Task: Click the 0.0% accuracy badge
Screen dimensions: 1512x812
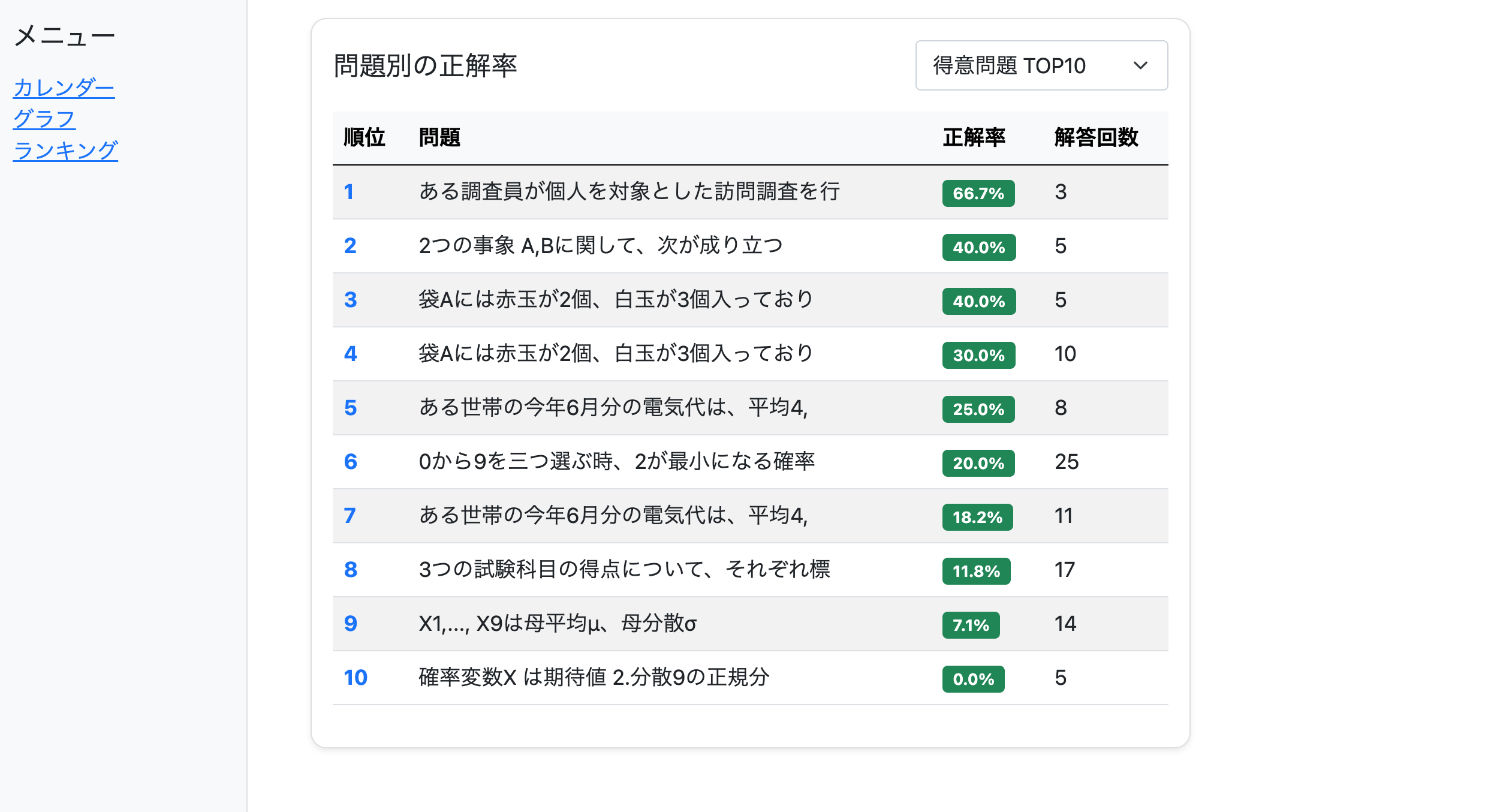Action: tap(972, 679)
